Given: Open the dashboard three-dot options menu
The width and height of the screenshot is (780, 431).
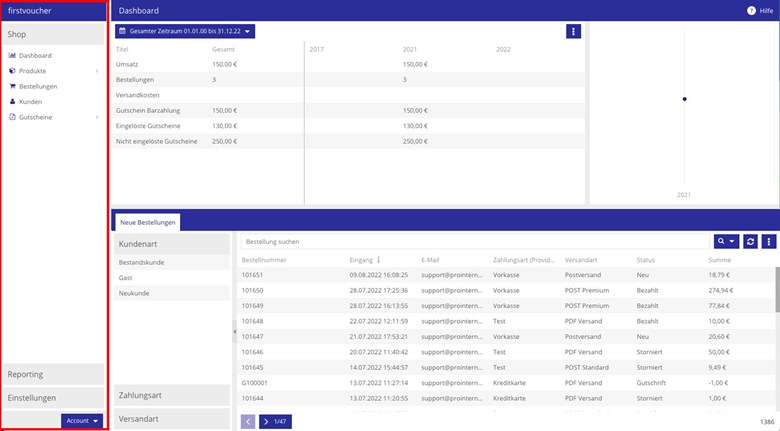Looking at the screenshot, I should pyautogui.click(x=573, y=31).
